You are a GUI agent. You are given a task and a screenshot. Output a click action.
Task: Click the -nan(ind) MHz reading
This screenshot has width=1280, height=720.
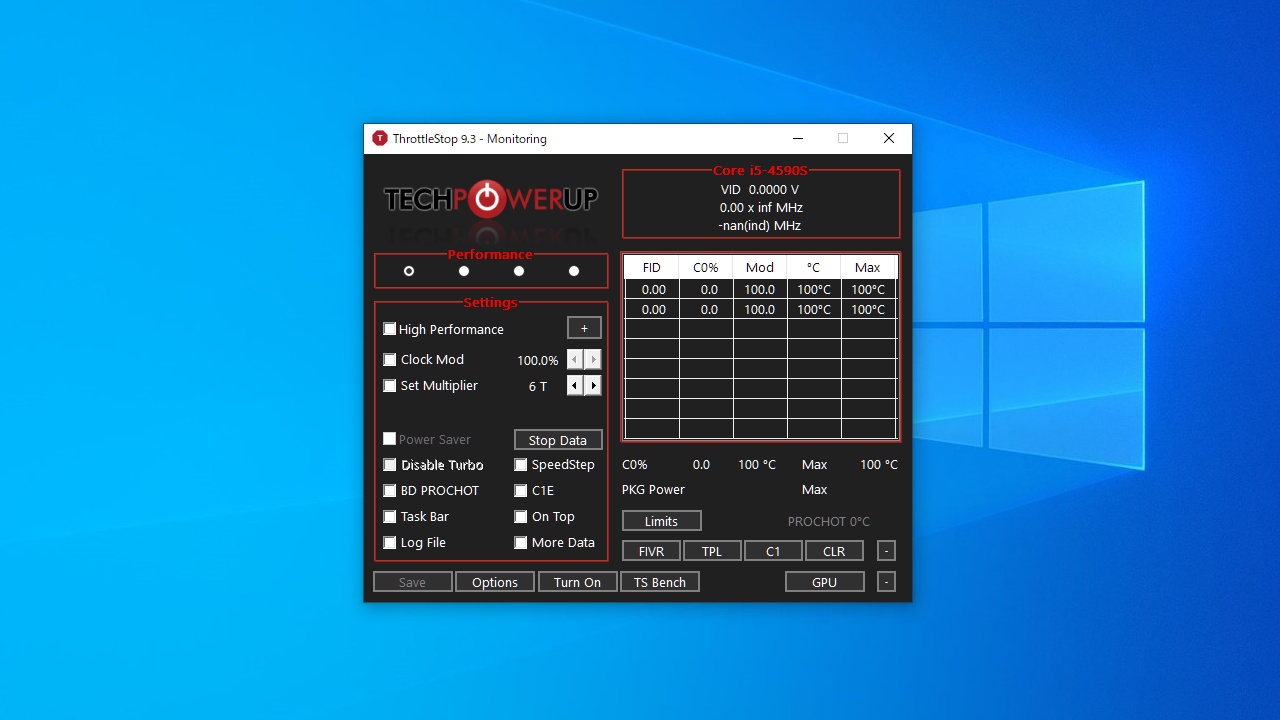760,226
